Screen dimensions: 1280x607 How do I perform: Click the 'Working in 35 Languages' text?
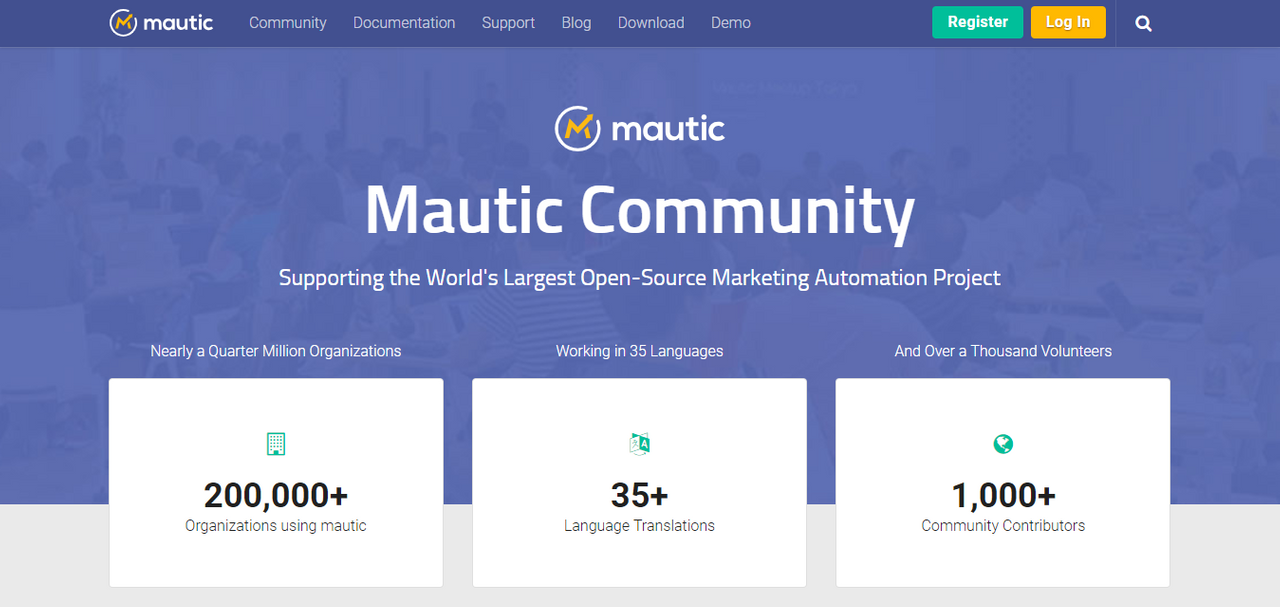[640, 351]
